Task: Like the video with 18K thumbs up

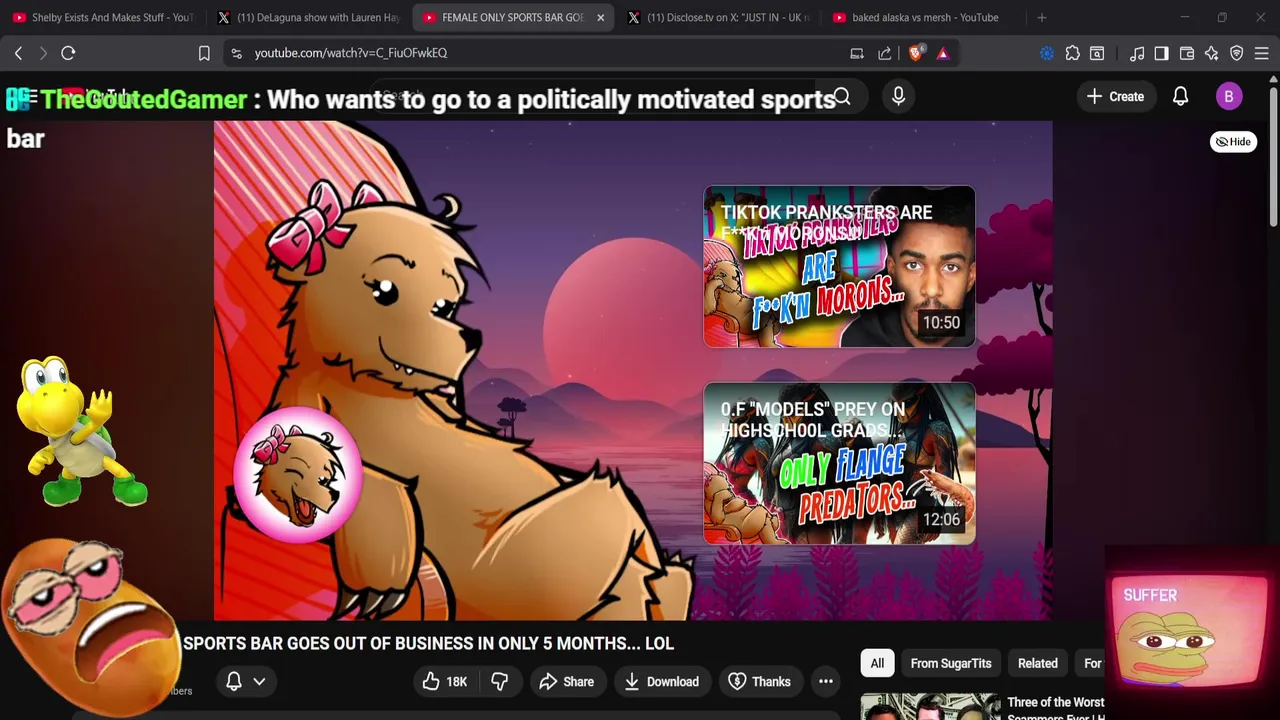Action: (445, 681)
